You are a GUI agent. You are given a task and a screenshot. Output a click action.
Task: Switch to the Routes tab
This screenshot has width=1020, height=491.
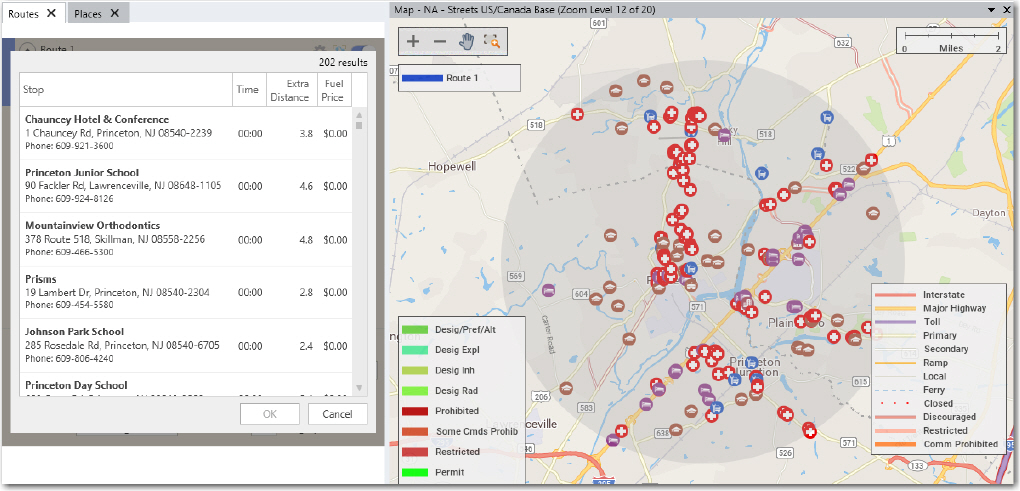(x=23, y=13)
